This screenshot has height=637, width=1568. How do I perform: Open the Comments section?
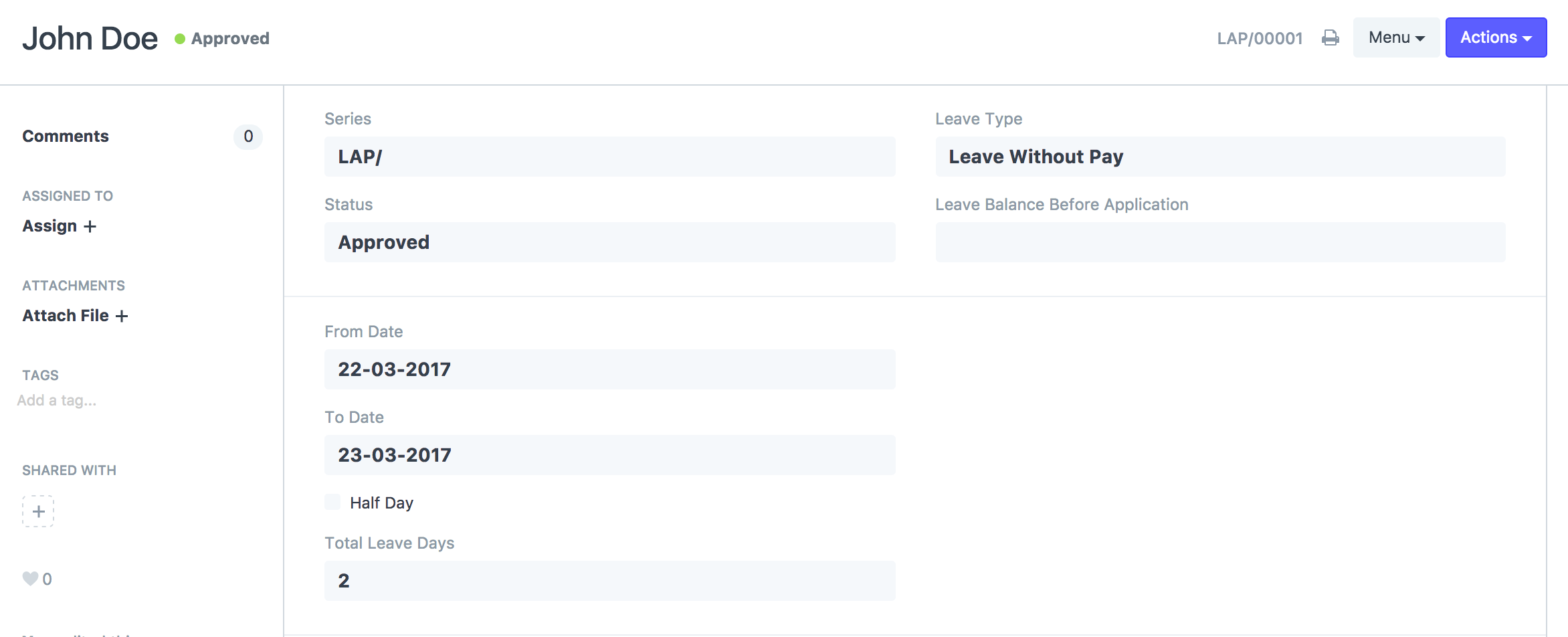[66, 136]
